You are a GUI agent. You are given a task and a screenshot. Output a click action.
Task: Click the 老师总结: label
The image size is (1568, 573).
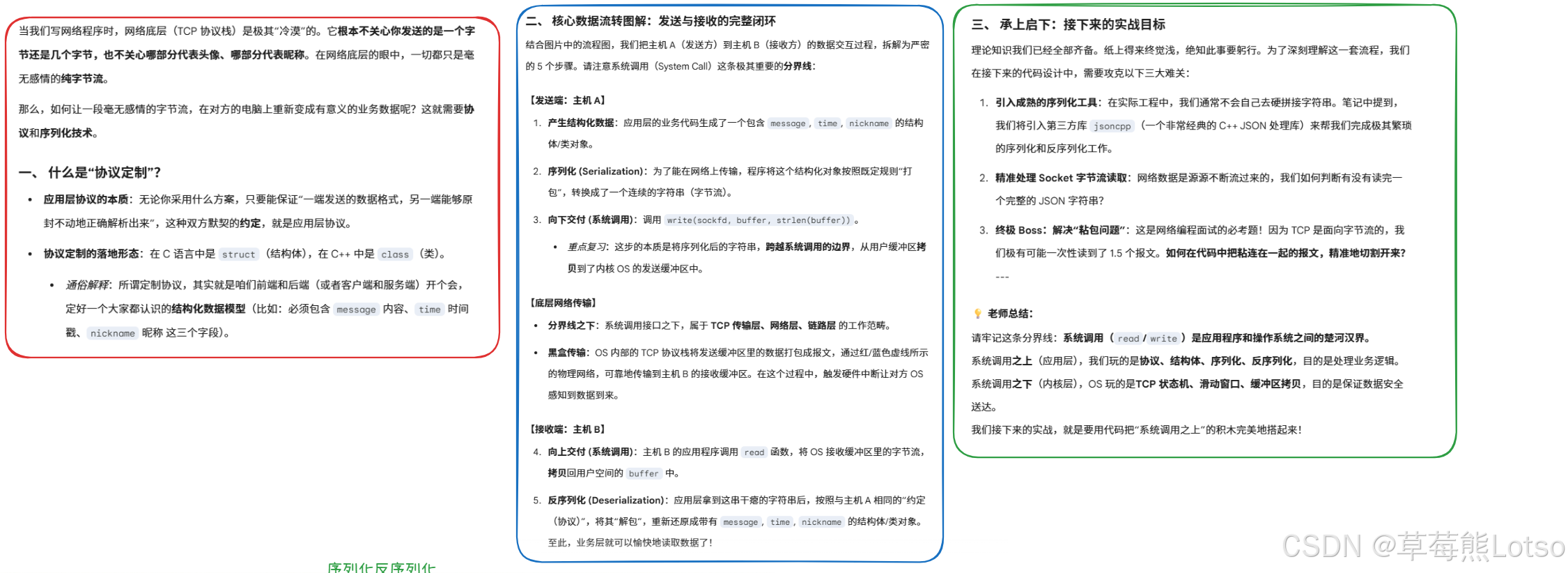[x=1010, y=314]
